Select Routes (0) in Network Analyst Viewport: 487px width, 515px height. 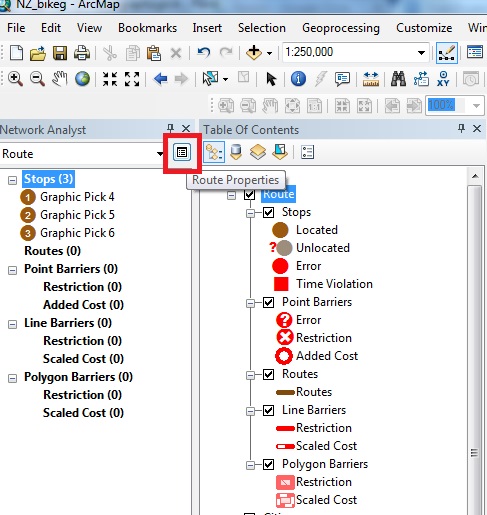53,251
